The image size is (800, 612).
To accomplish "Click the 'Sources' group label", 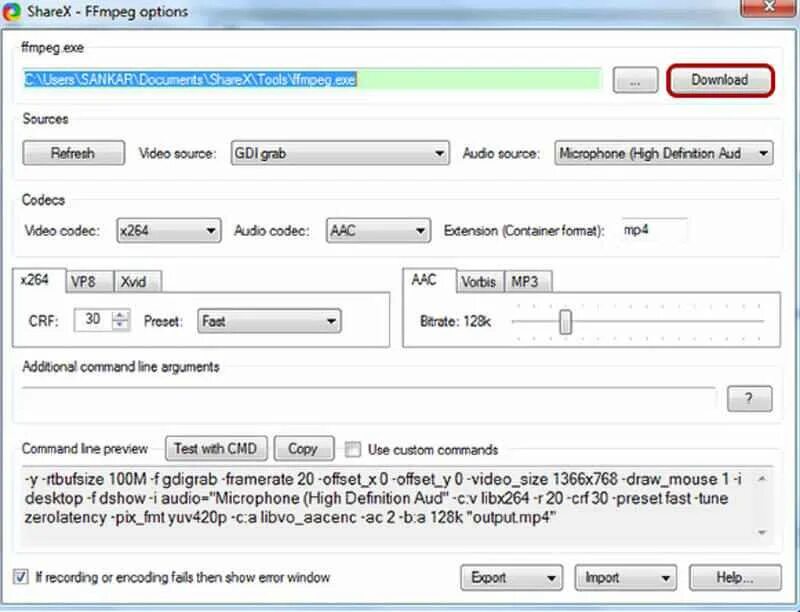I will 45,119.
